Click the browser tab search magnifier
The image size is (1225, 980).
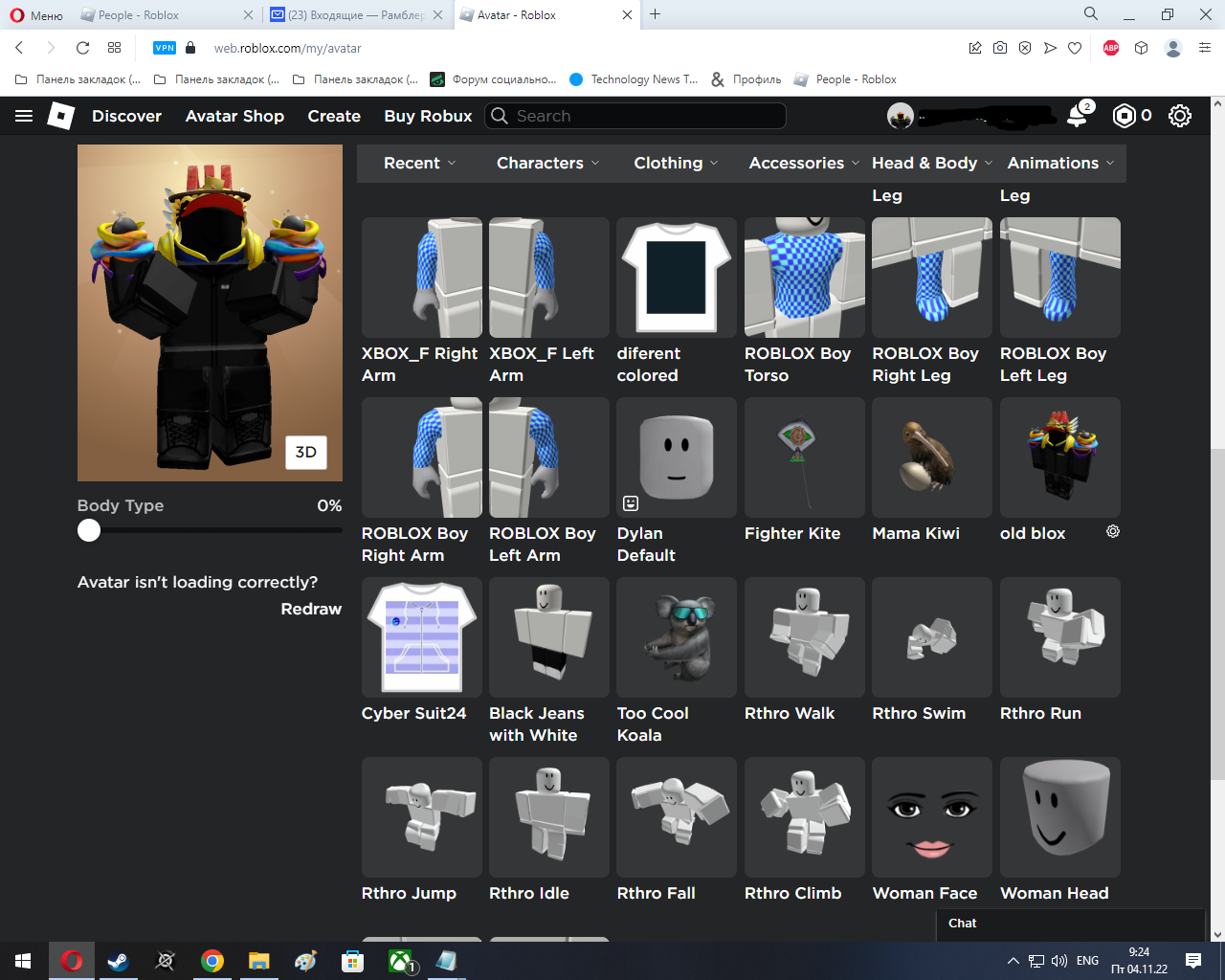1091,14
